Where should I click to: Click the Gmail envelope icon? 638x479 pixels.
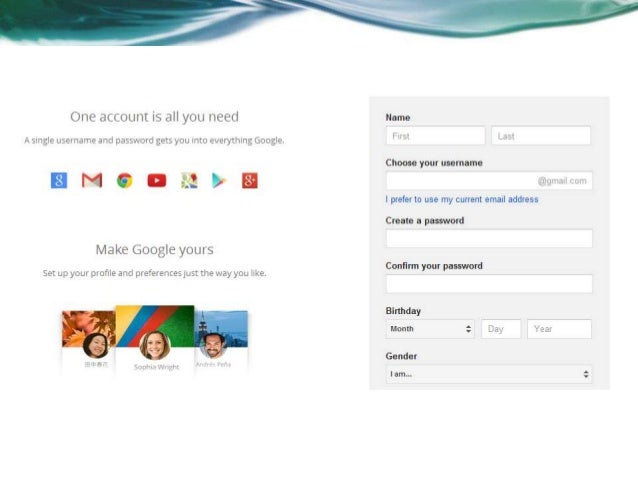click(x=92, y=180)
